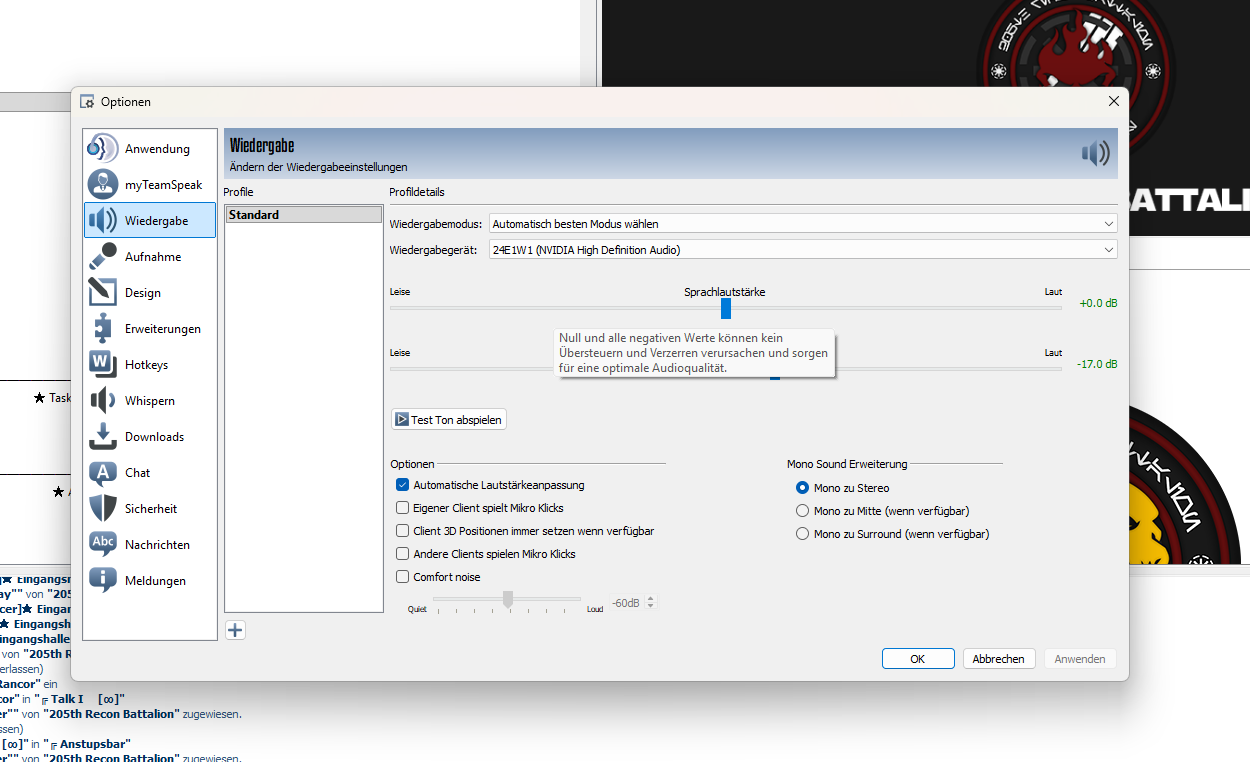The height and width of the screenshot is (762, 1250).
Task: Open the Downloads arrow icon
Action: coord(103,436)
